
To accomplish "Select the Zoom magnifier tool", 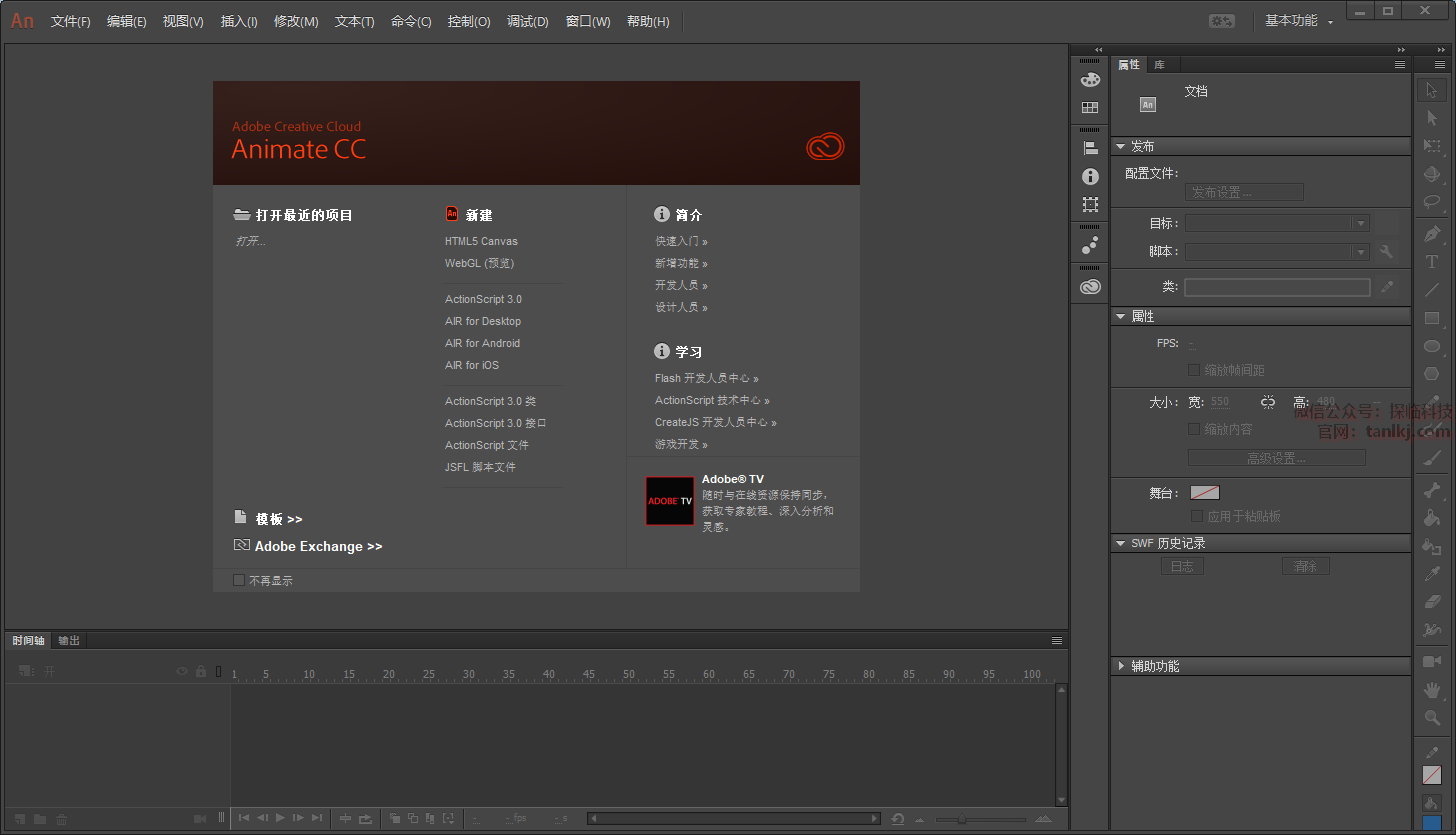I will click(x=1432, y=718).
